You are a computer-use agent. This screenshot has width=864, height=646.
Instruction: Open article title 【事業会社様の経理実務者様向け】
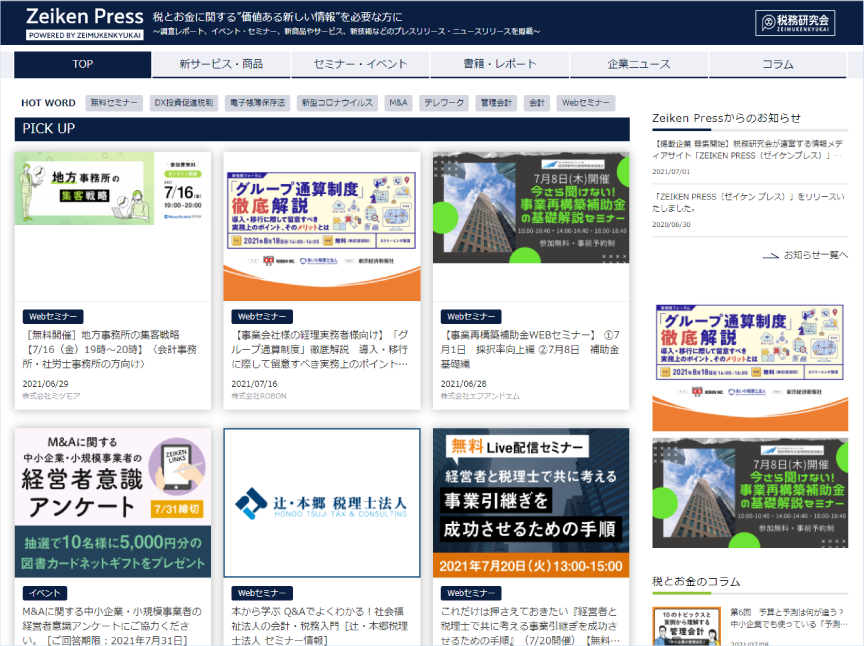point(320,349)
